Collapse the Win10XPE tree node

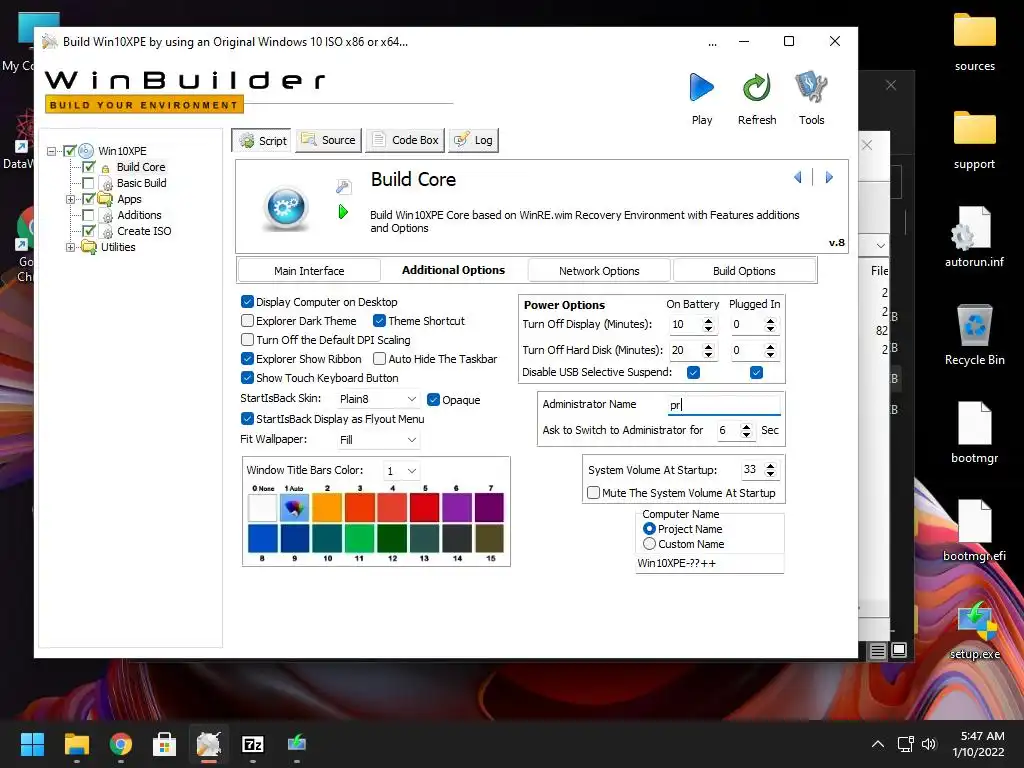point(52,151)
